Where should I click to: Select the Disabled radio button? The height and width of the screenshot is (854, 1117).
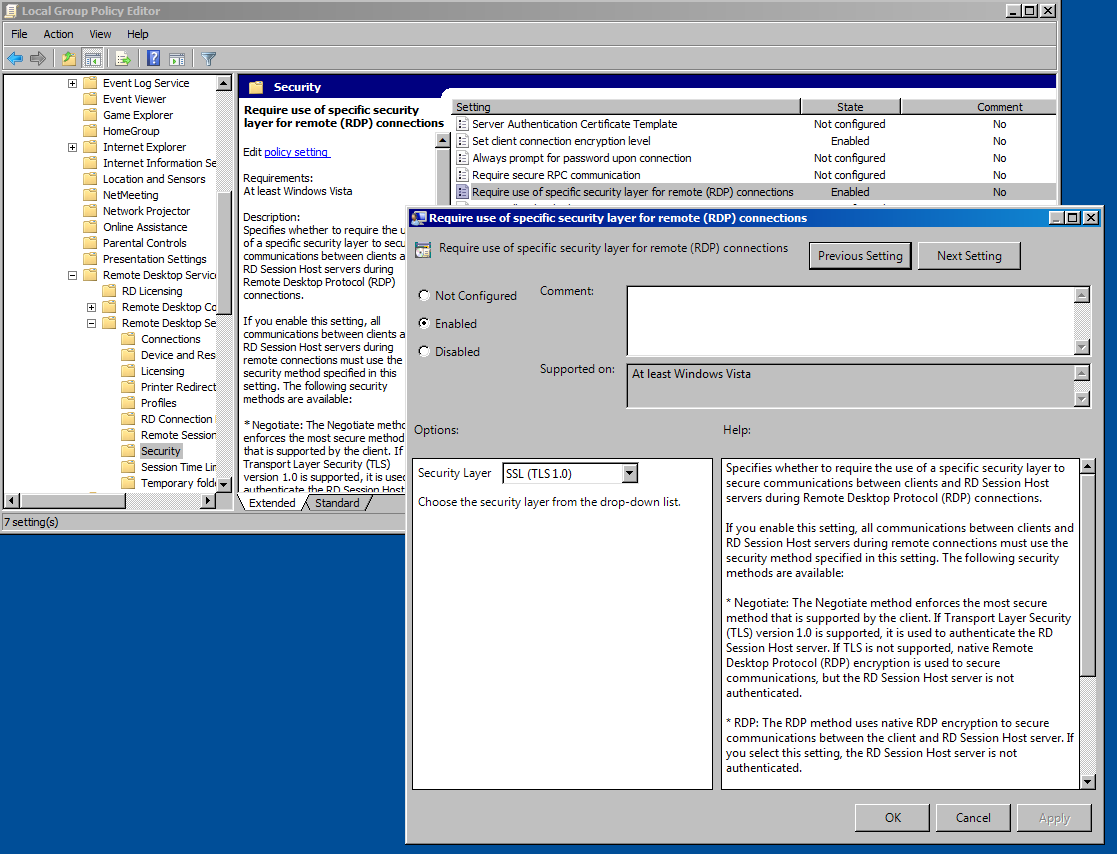pyautogui.click(x=424, y=351)
